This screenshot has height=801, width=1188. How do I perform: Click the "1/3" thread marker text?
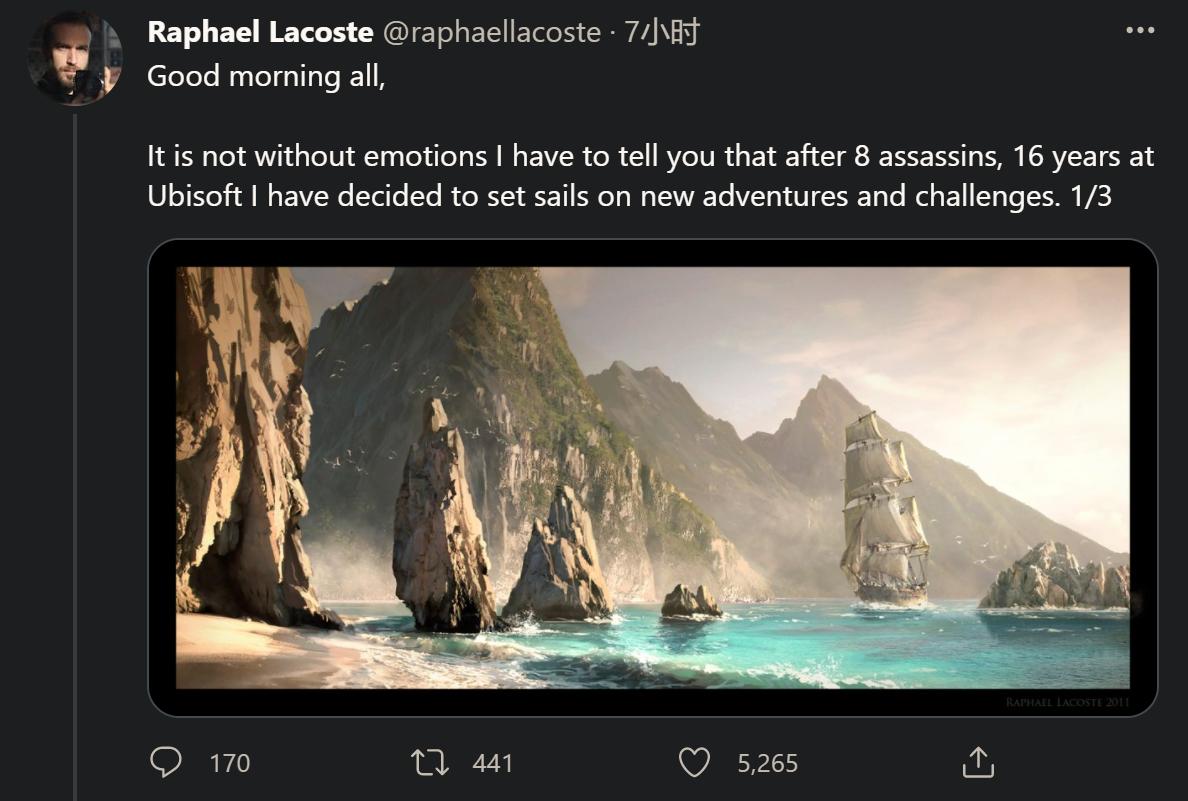(x=1090, y=195)
